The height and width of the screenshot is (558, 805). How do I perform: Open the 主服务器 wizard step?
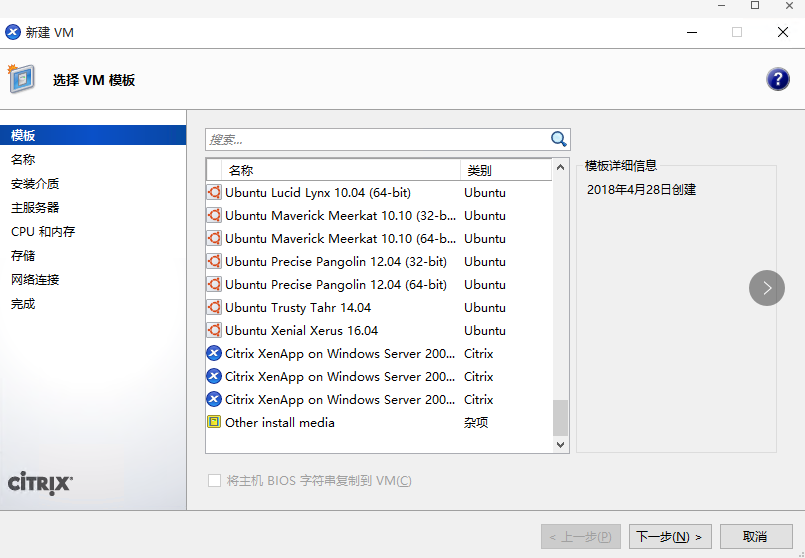(35, 207)
